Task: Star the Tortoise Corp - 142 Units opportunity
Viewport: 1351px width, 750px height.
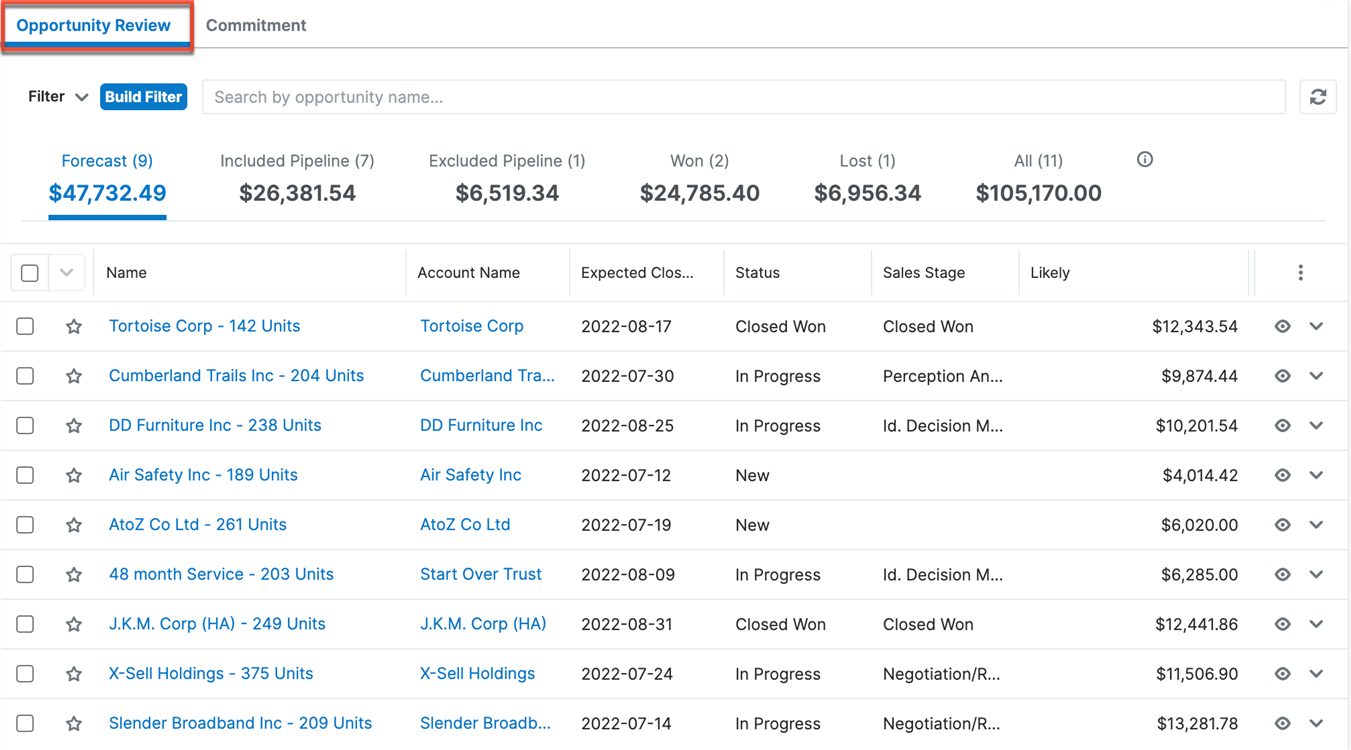Action: [74, 327]
